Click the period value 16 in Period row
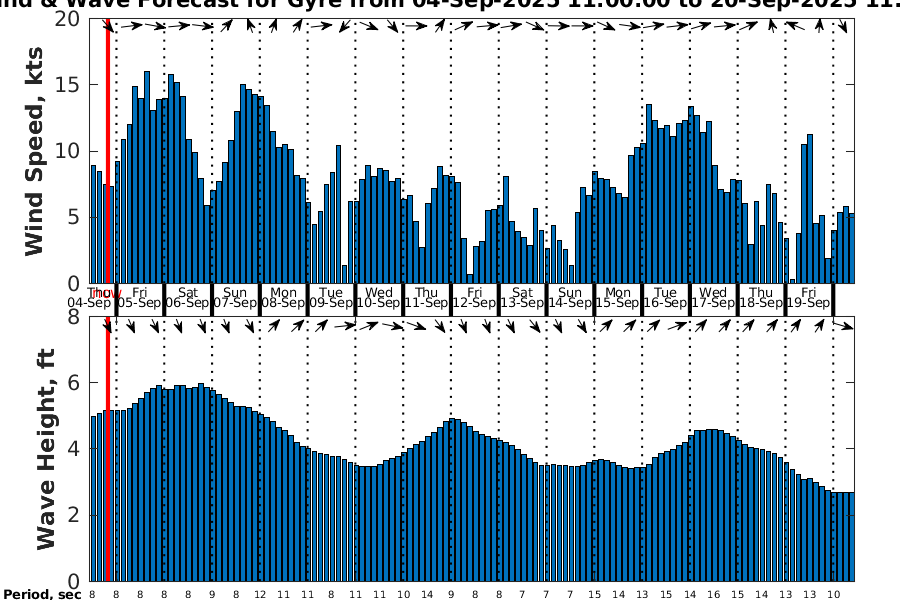This screenshot has width=900, height=600. 713,594
